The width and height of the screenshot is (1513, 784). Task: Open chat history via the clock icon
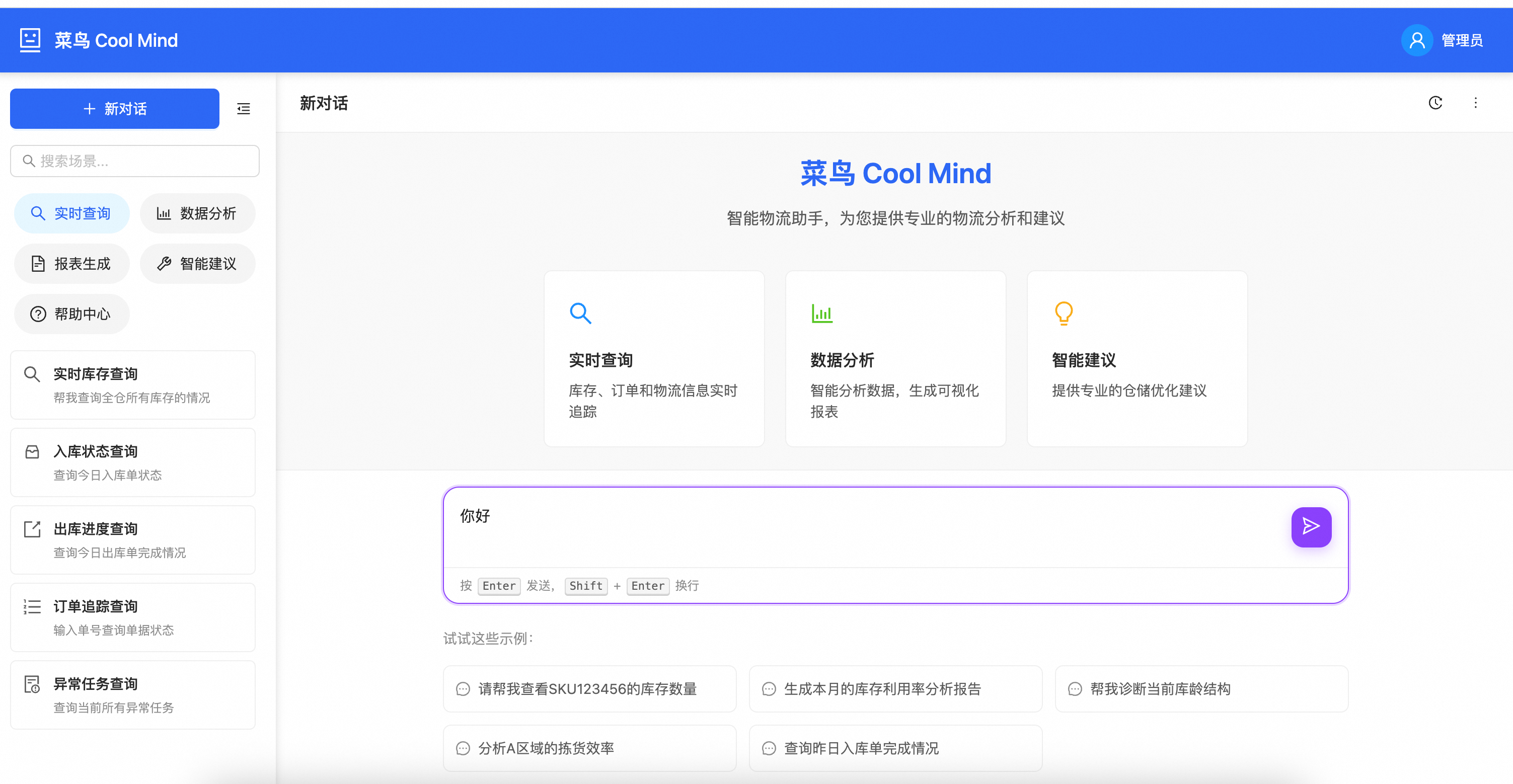coord(1435,103)
